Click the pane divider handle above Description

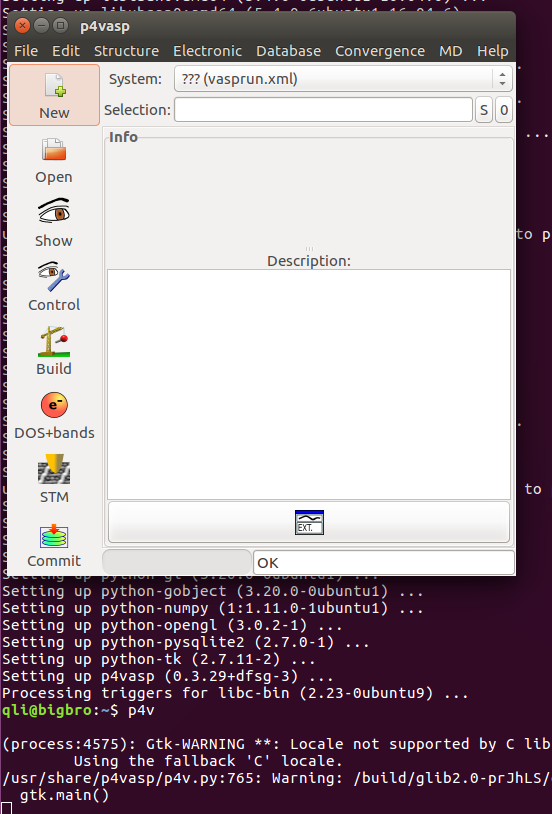tap(309, 249)
